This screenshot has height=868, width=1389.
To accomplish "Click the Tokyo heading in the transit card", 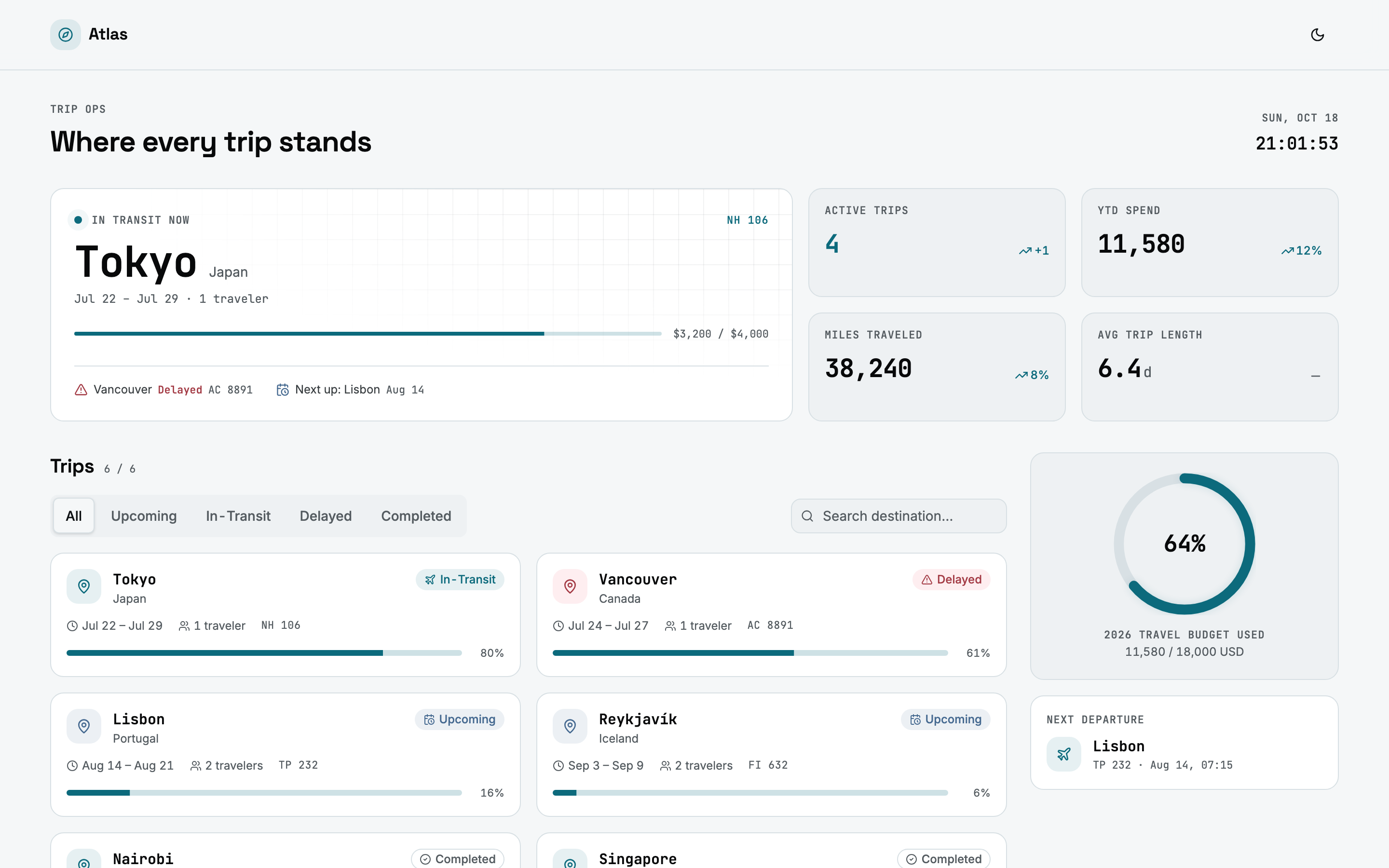I will [136, 262].
